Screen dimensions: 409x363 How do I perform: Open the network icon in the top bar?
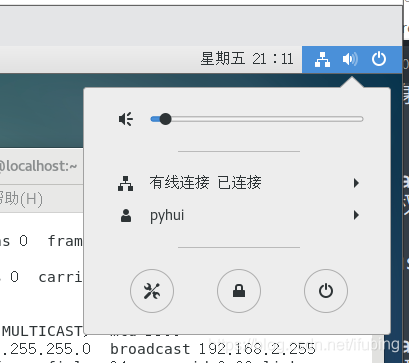pyautogui.click(x=322, y=60)
